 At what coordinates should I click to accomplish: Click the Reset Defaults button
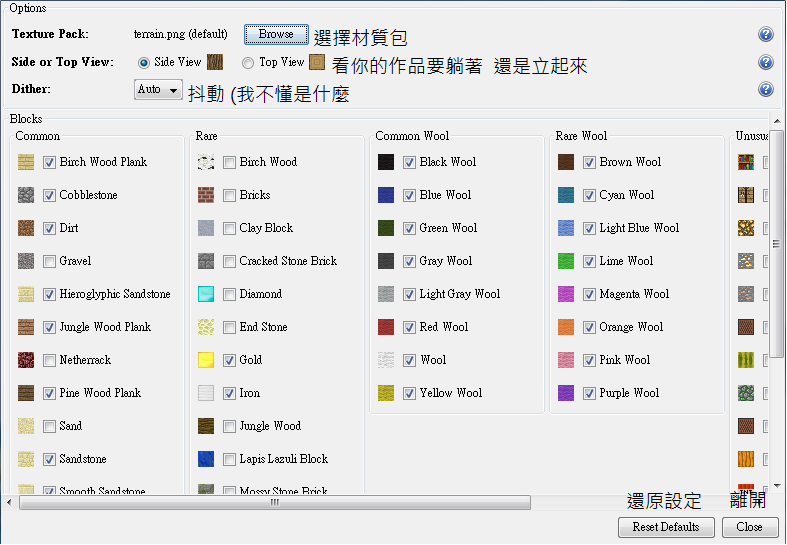(666, 527)
